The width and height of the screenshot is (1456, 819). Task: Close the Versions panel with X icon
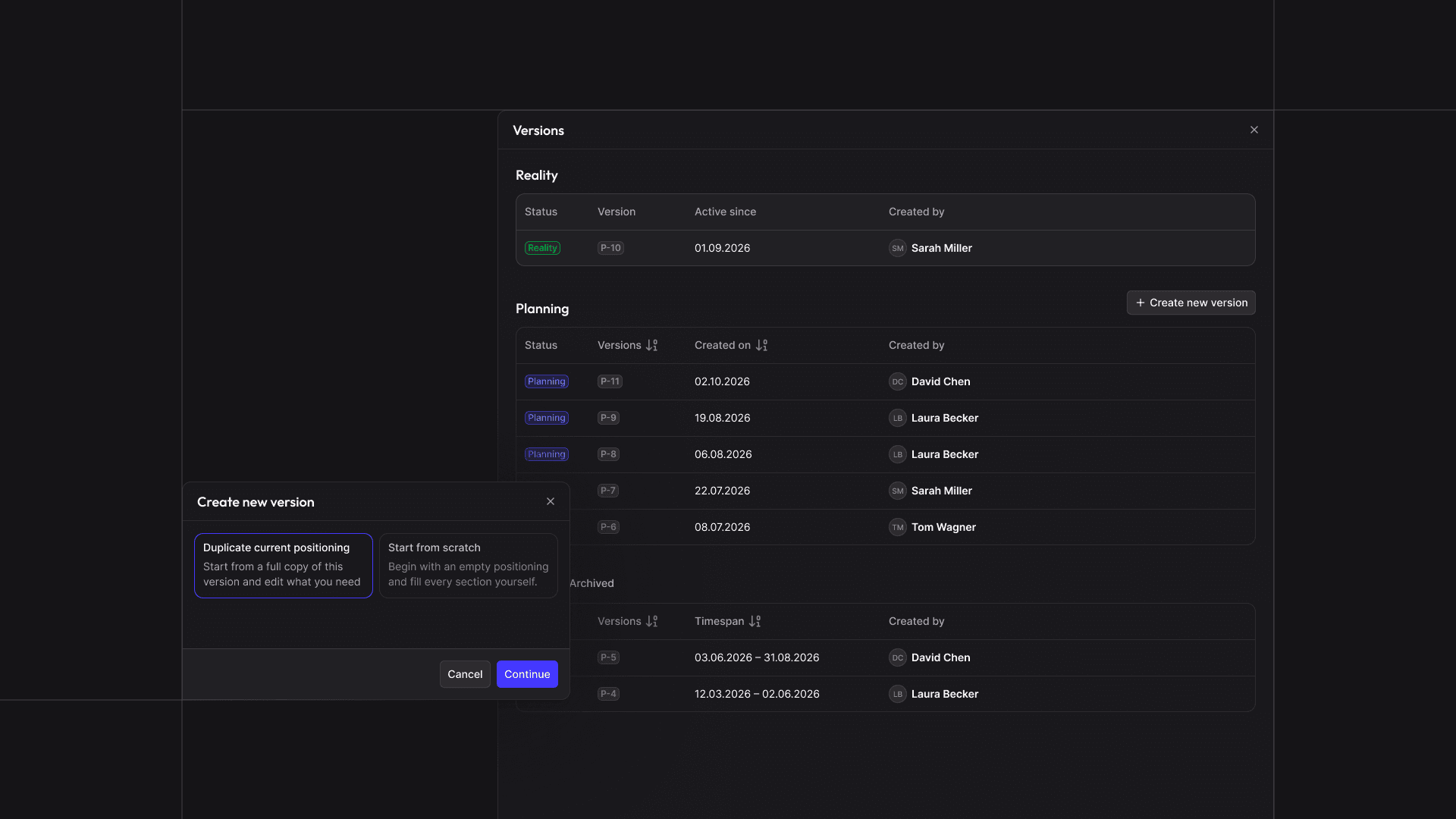[x=1254, y=130]
